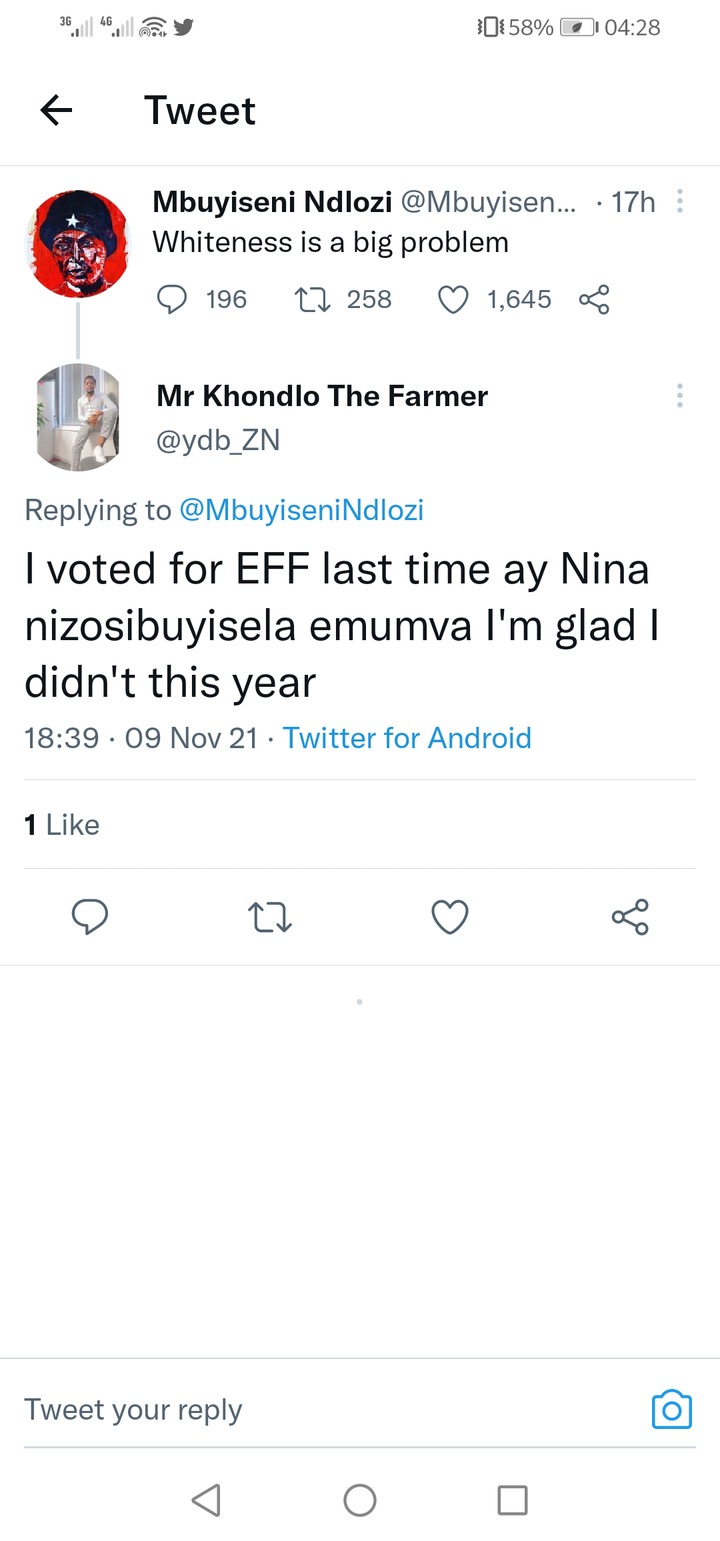This screenshot has height=1541, width=720.
Task: Like Mr Khondlo The Farmer's reply
Action: 450,916
